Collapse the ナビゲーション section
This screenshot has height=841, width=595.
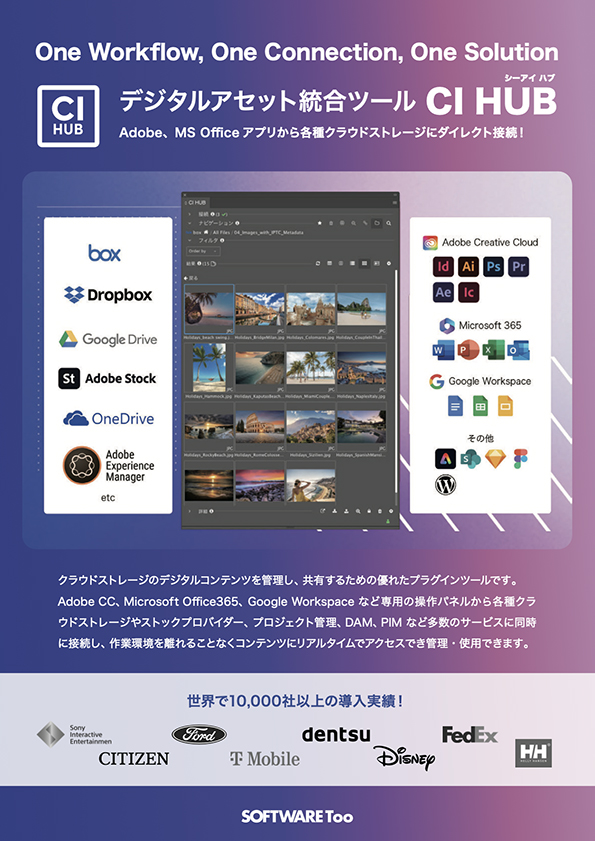pyautogui.click(x=189, y=223)
